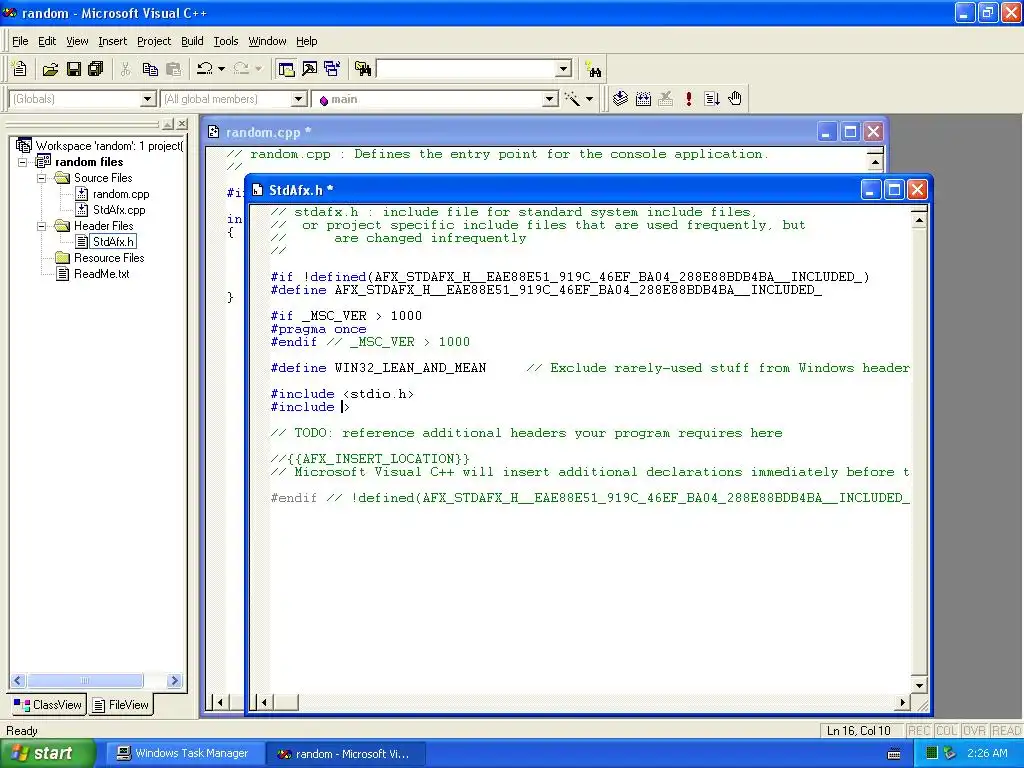1024x768 pixels.
Task: Click the StdAfx.h horizontal scroll right arrow
Action: pyautogui.click(x=902, y=703)
